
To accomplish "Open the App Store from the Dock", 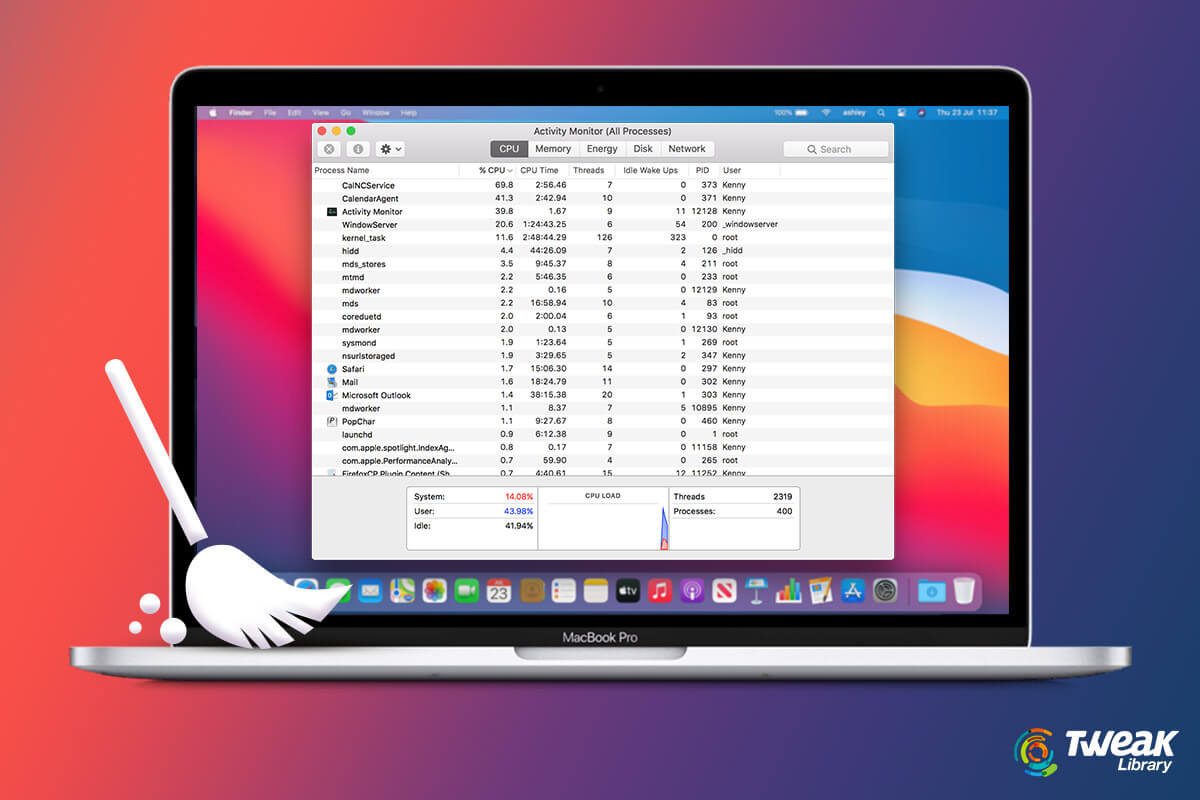I will click(853, 590).
